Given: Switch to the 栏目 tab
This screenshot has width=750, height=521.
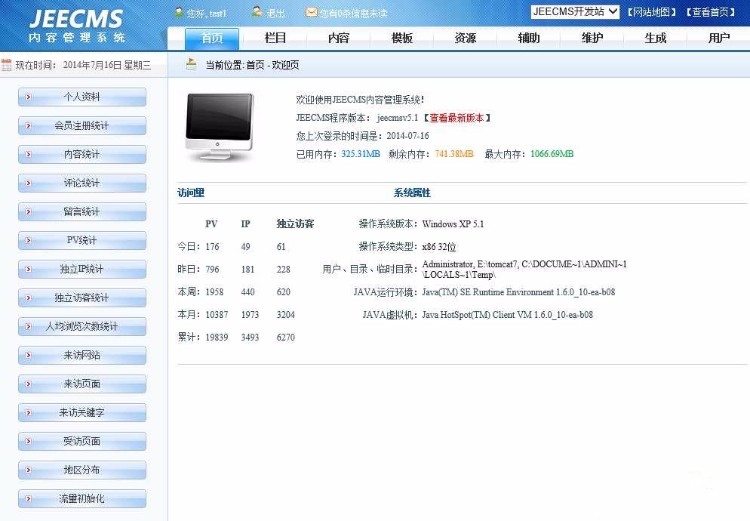Looking at the screenshot, I should (x=275, y=38).
